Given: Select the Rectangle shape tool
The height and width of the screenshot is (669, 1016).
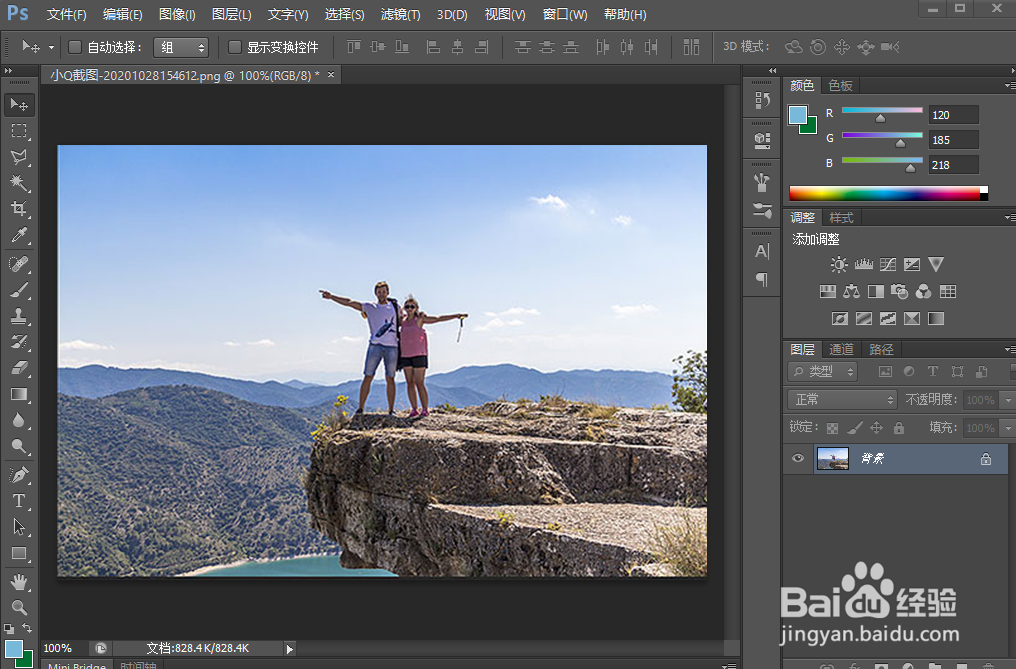Looking at the screenshot, I should pyautogui.click(x=19, y=554).
